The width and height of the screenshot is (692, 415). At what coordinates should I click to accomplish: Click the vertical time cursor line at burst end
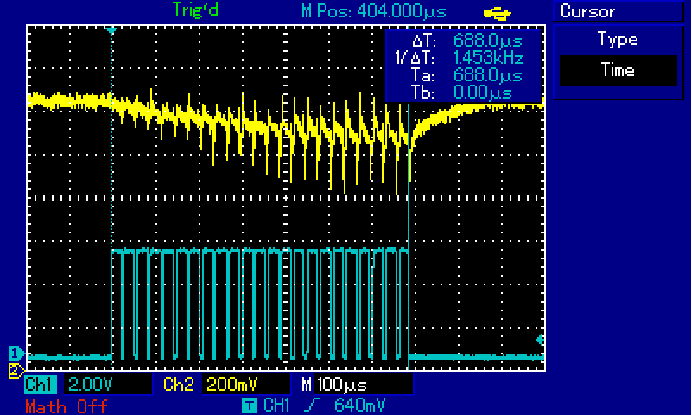(409, 237)
